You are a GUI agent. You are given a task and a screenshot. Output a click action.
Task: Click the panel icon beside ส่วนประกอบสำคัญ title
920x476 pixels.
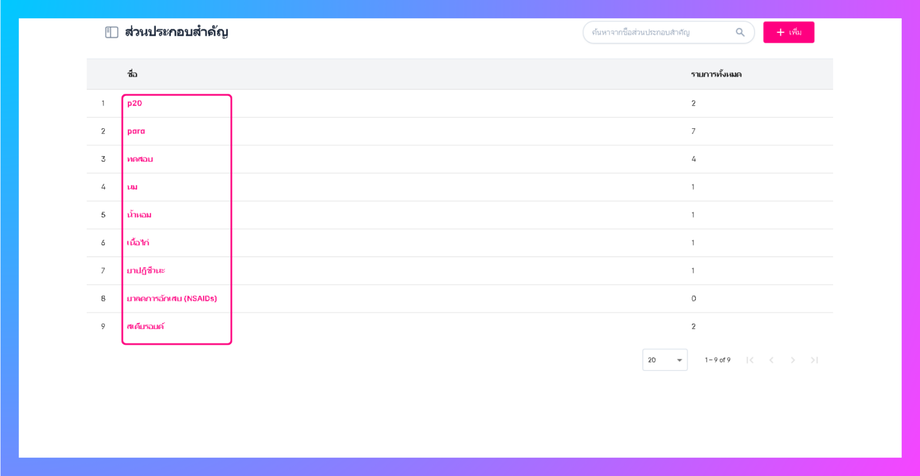pos(111,32)
